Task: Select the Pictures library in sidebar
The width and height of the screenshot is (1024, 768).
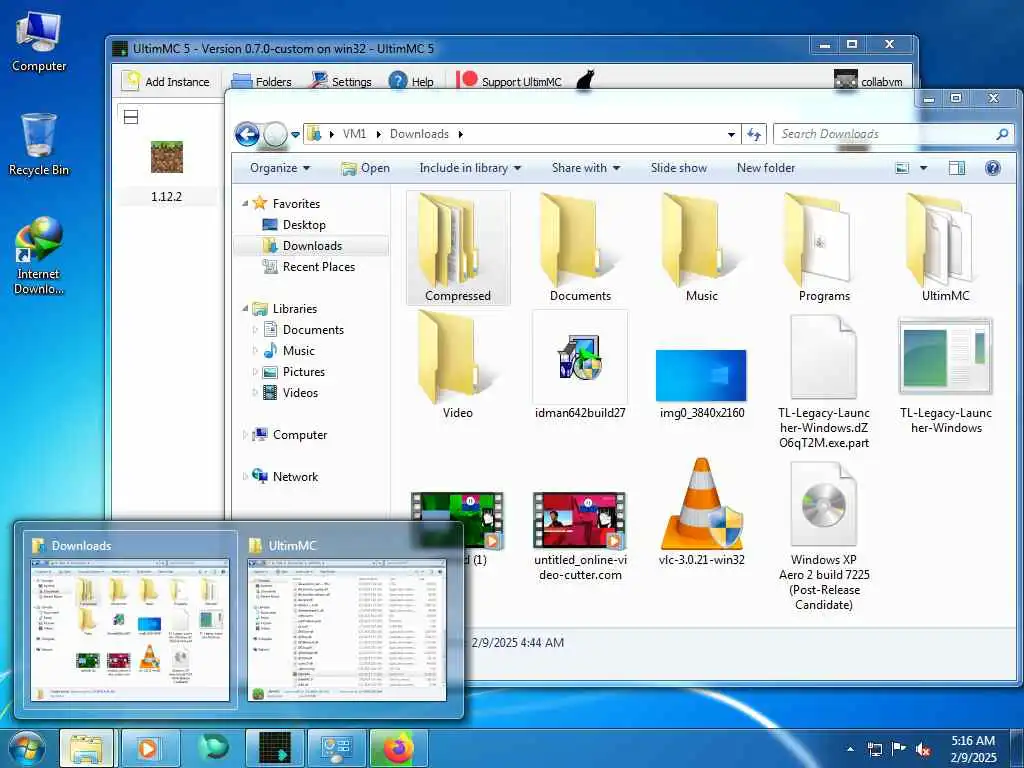Action: (x=304, y=372)
